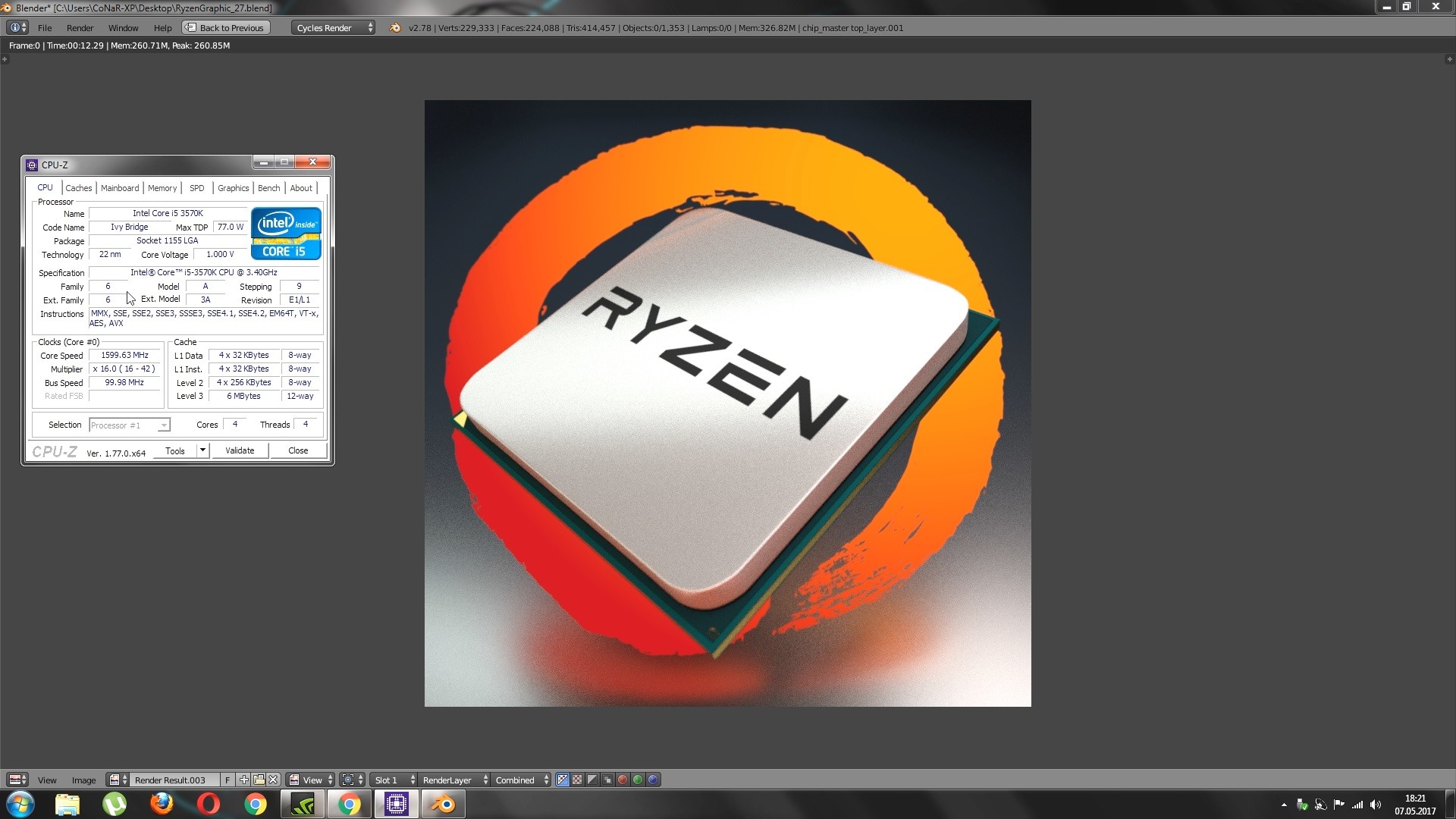Image resolution: width=1456 pixels, height=819 pixels.
Task: Switch to the CPU-Z SPD tab
Action: tap(196, 188)
